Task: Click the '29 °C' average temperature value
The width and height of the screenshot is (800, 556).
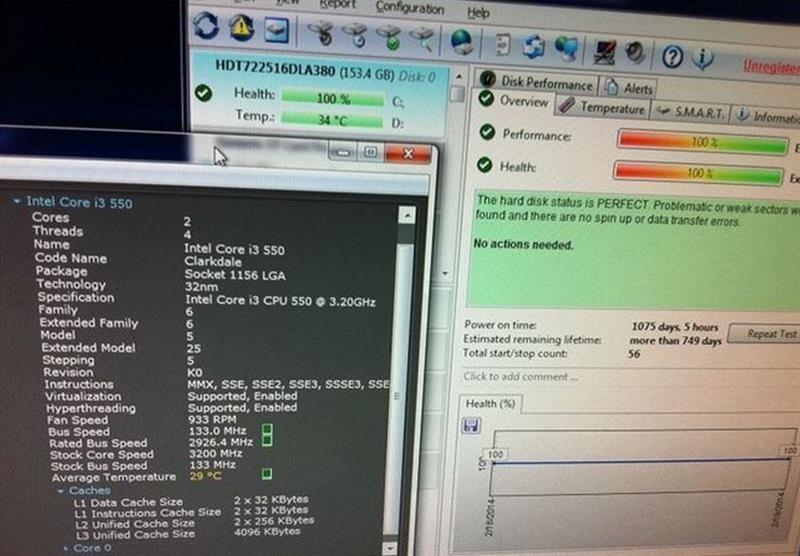Action: click(x=205, y=476)
